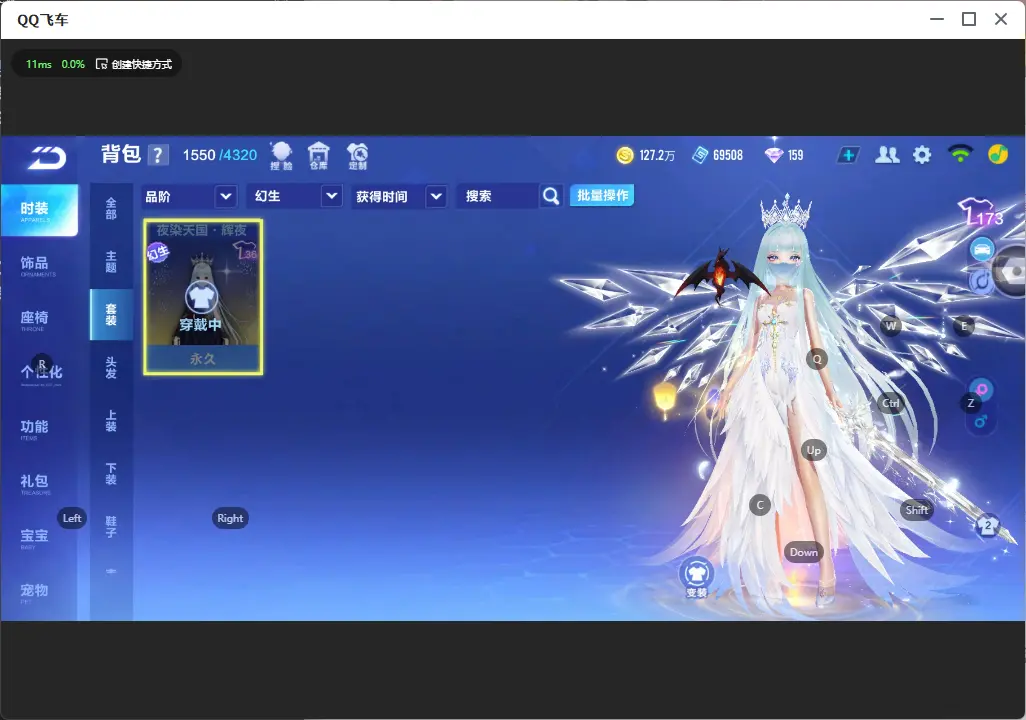Click the blue coupon currency icon
Viewport: 1026px width, 720px height.
pos(700,155)
